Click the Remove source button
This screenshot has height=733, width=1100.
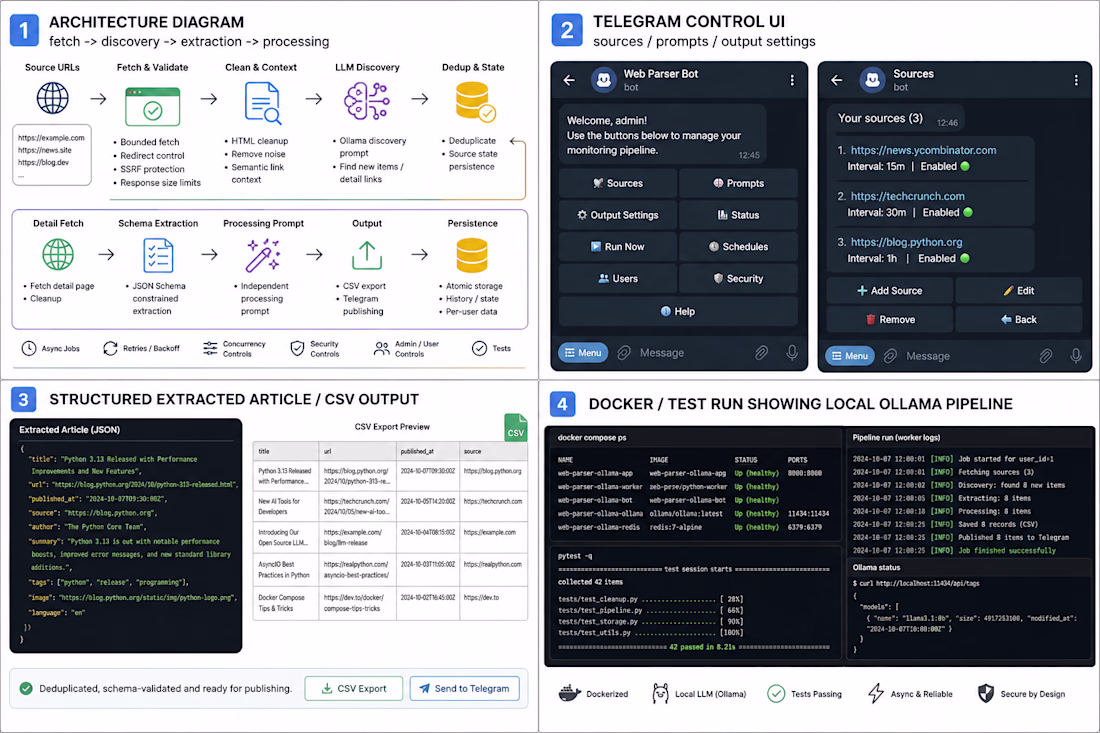[890, 319]
